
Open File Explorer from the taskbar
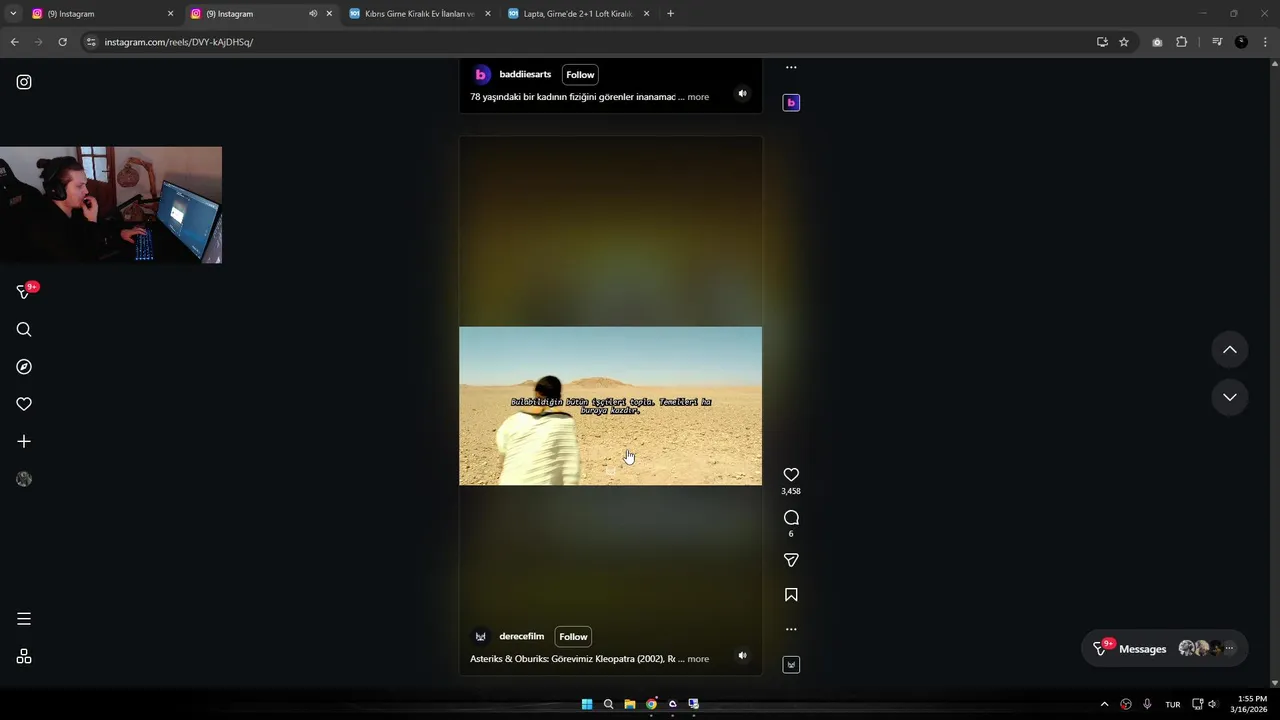point(629,704)
